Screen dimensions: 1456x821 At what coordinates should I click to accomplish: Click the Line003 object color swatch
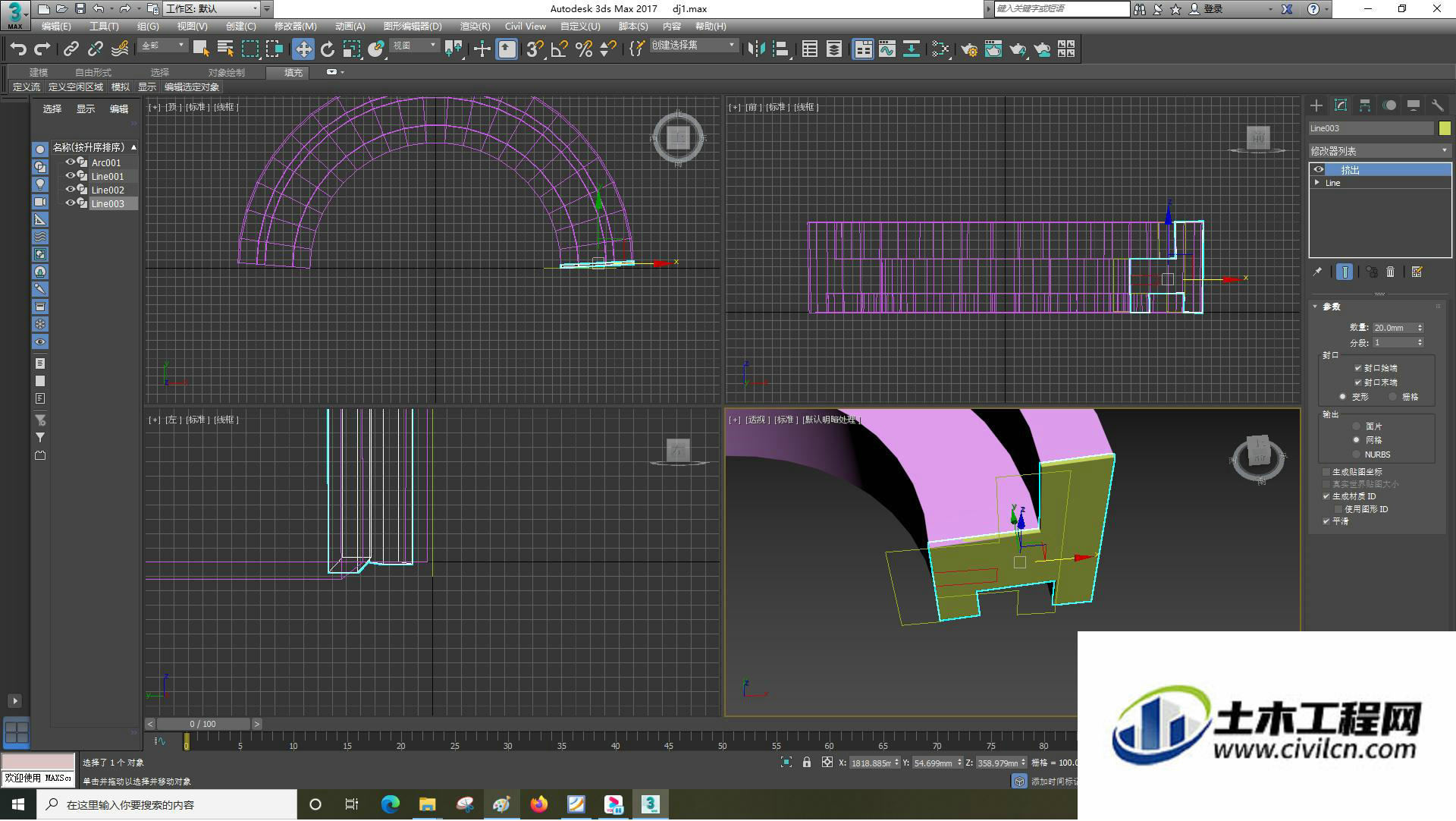click(1445, 128)
